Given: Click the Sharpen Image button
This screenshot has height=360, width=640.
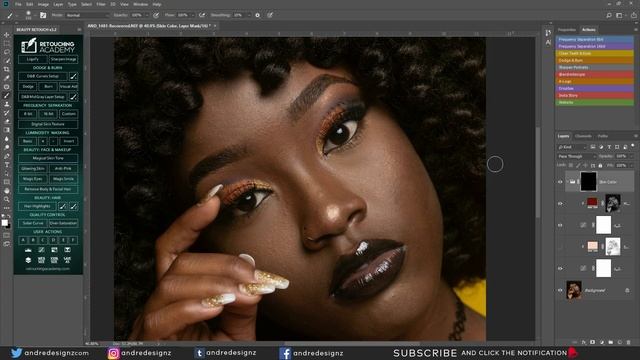Looking at the screenshot, I should tap(64, 59).
